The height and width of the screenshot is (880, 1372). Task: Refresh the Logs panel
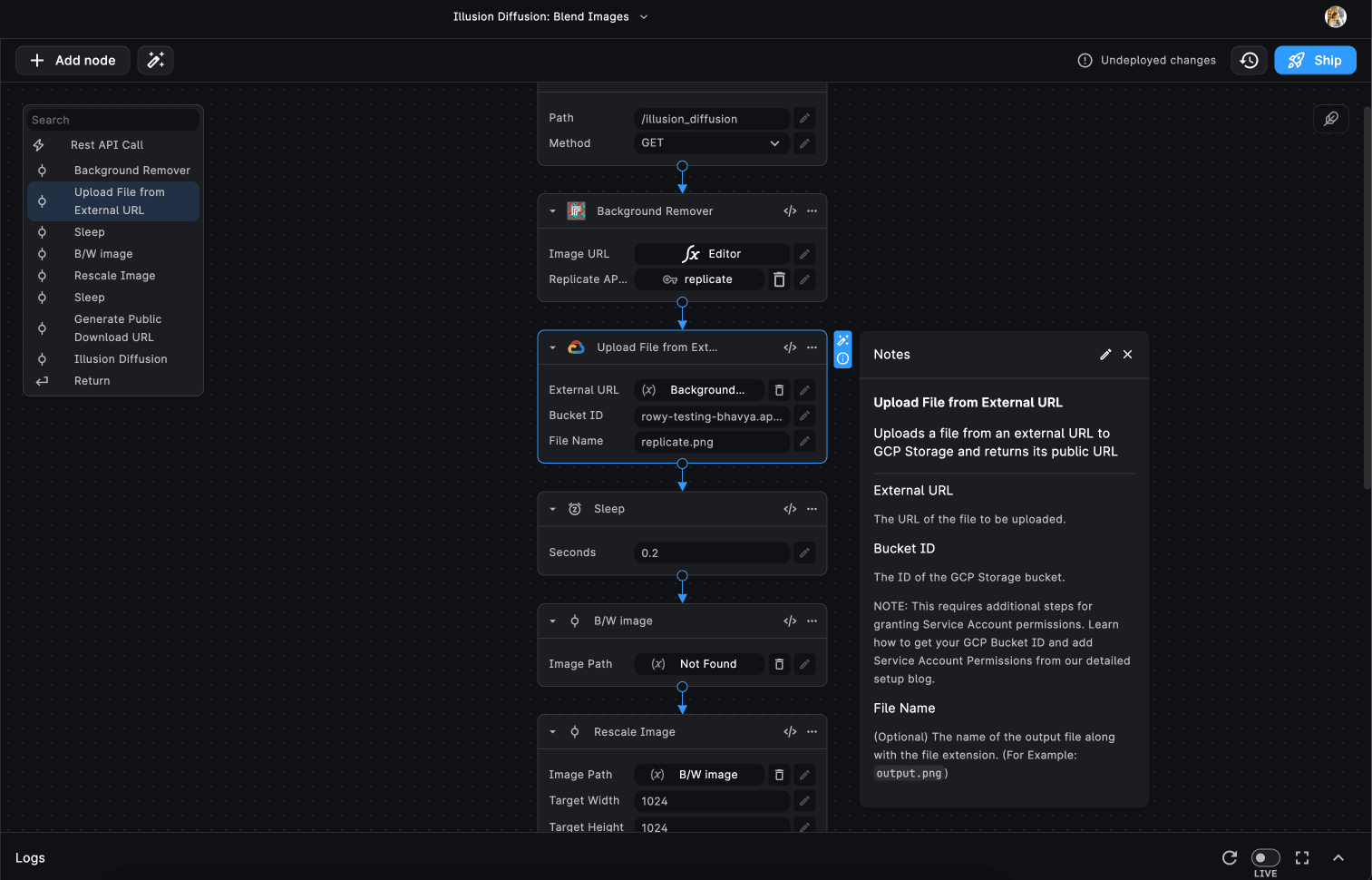tap(1229, 857)
